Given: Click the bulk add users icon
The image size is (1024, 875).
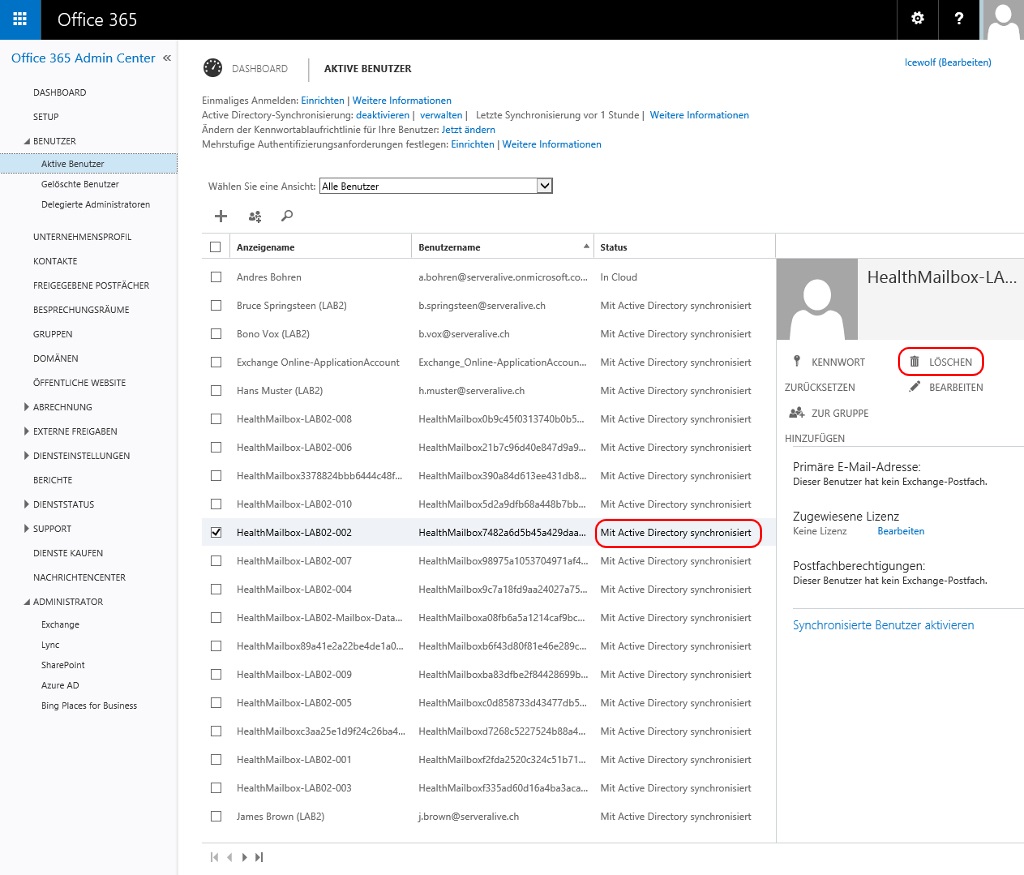Looking at the screenshot, I should point(255,216).
